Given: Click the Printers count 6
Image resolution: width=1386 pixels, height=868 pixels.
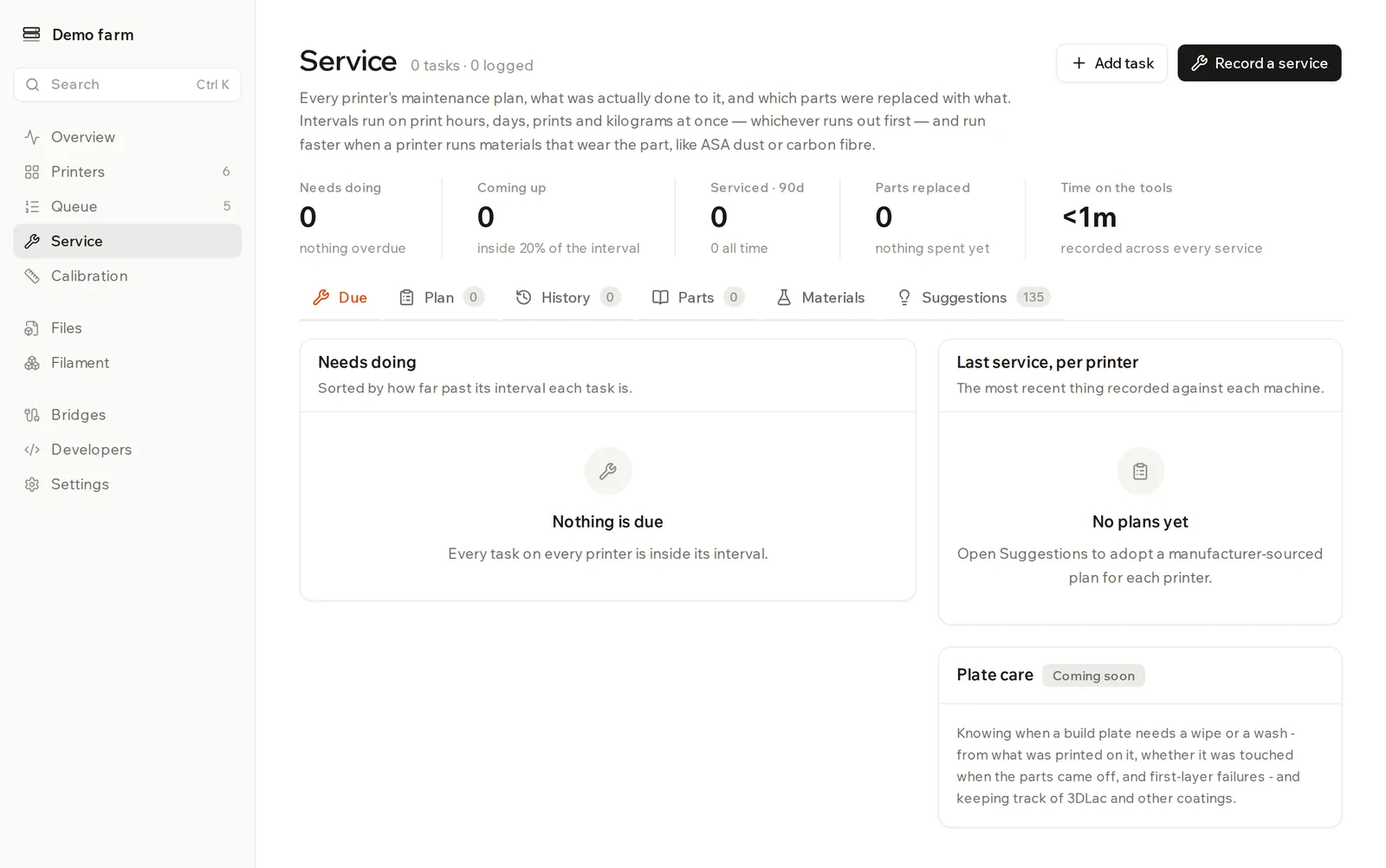Looking at the screenshot, I should (226, 172).
